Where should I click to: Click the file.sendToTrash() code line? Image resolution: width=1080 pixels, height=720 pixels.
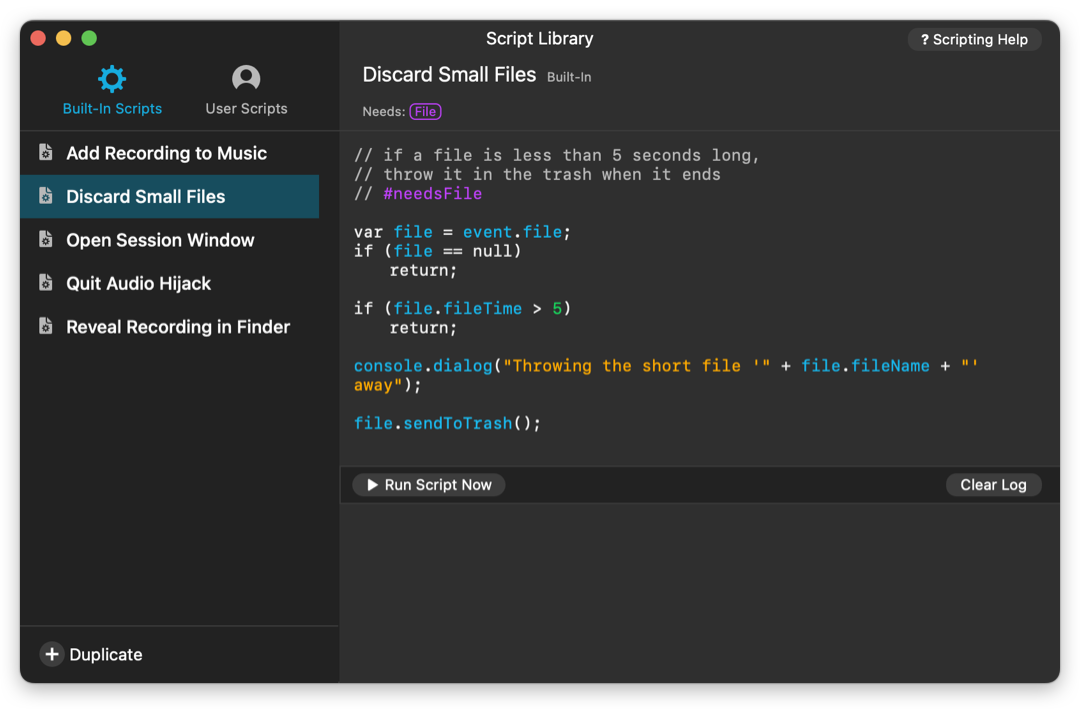(x=448, y=423)
